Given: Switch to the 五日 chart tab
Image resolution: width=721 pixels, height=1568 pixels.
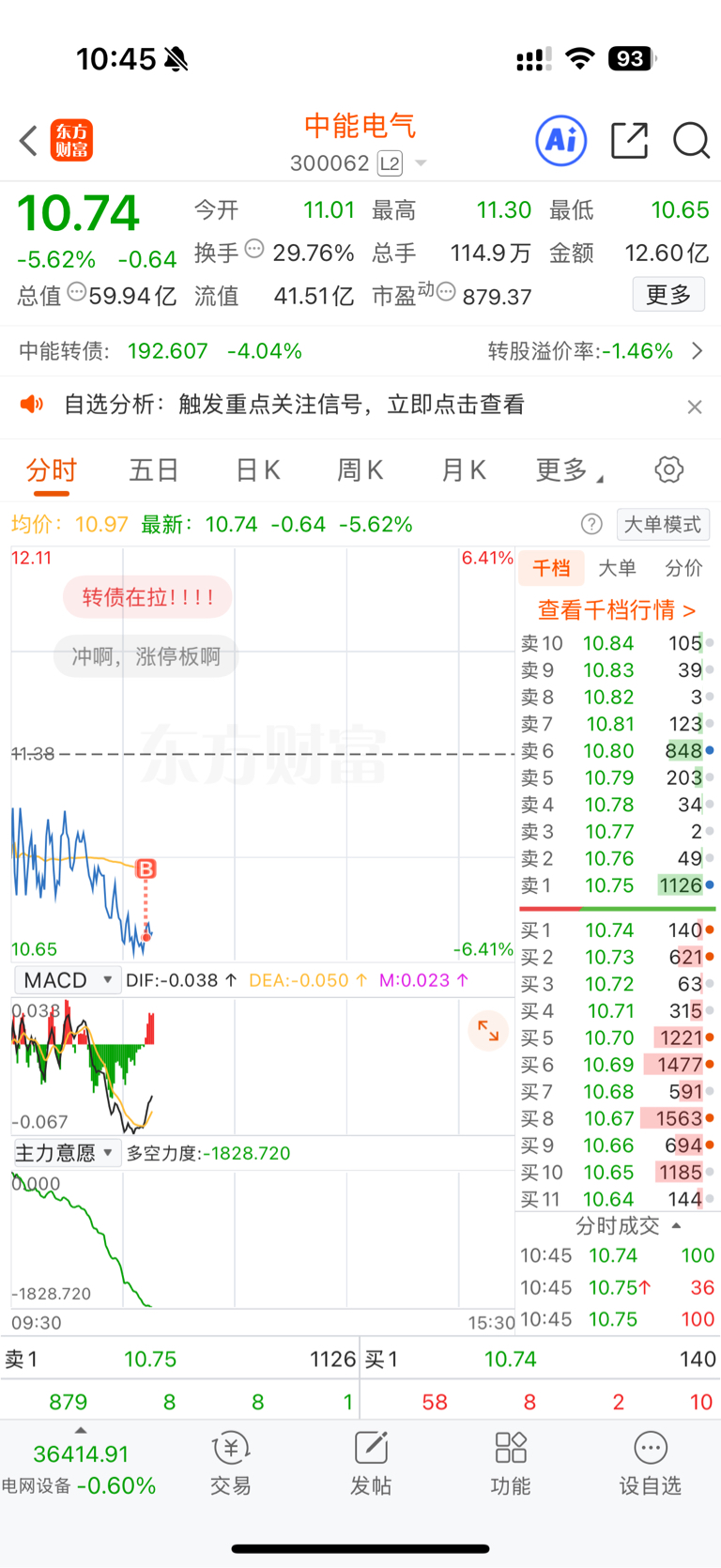Looking at the screenshot, I should [x=154, y=469].
